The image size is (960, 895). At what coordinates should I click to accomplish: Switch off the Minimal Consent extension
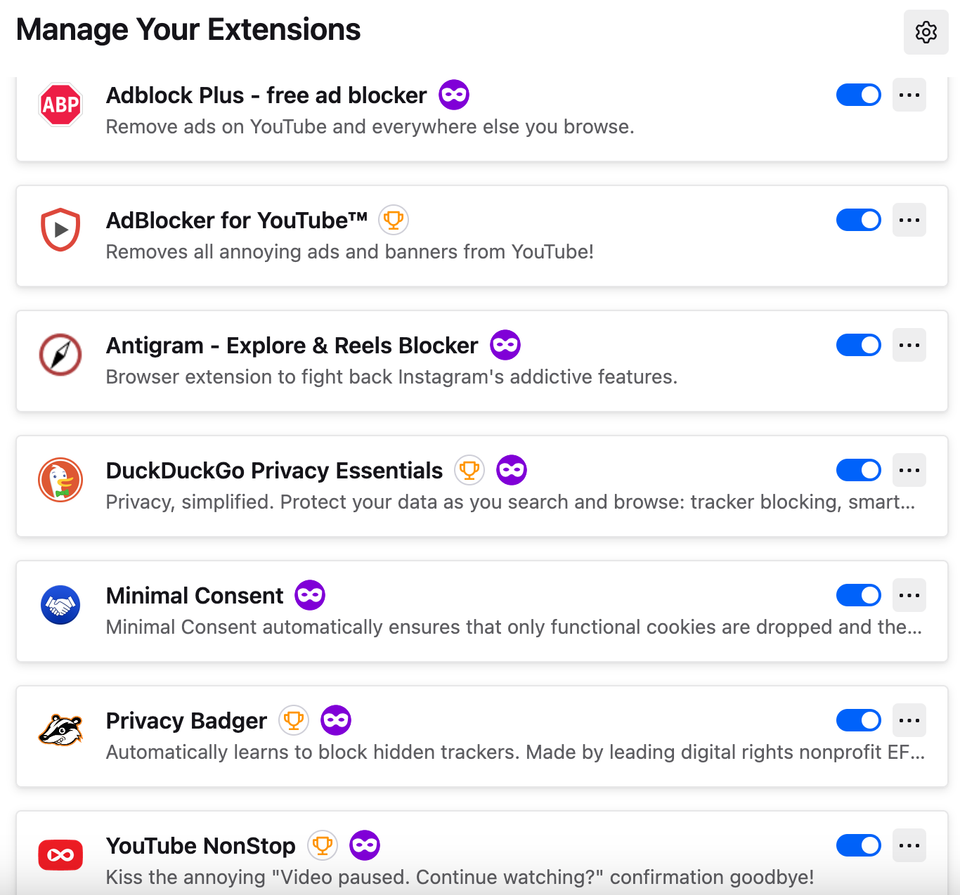pos(858,594)
